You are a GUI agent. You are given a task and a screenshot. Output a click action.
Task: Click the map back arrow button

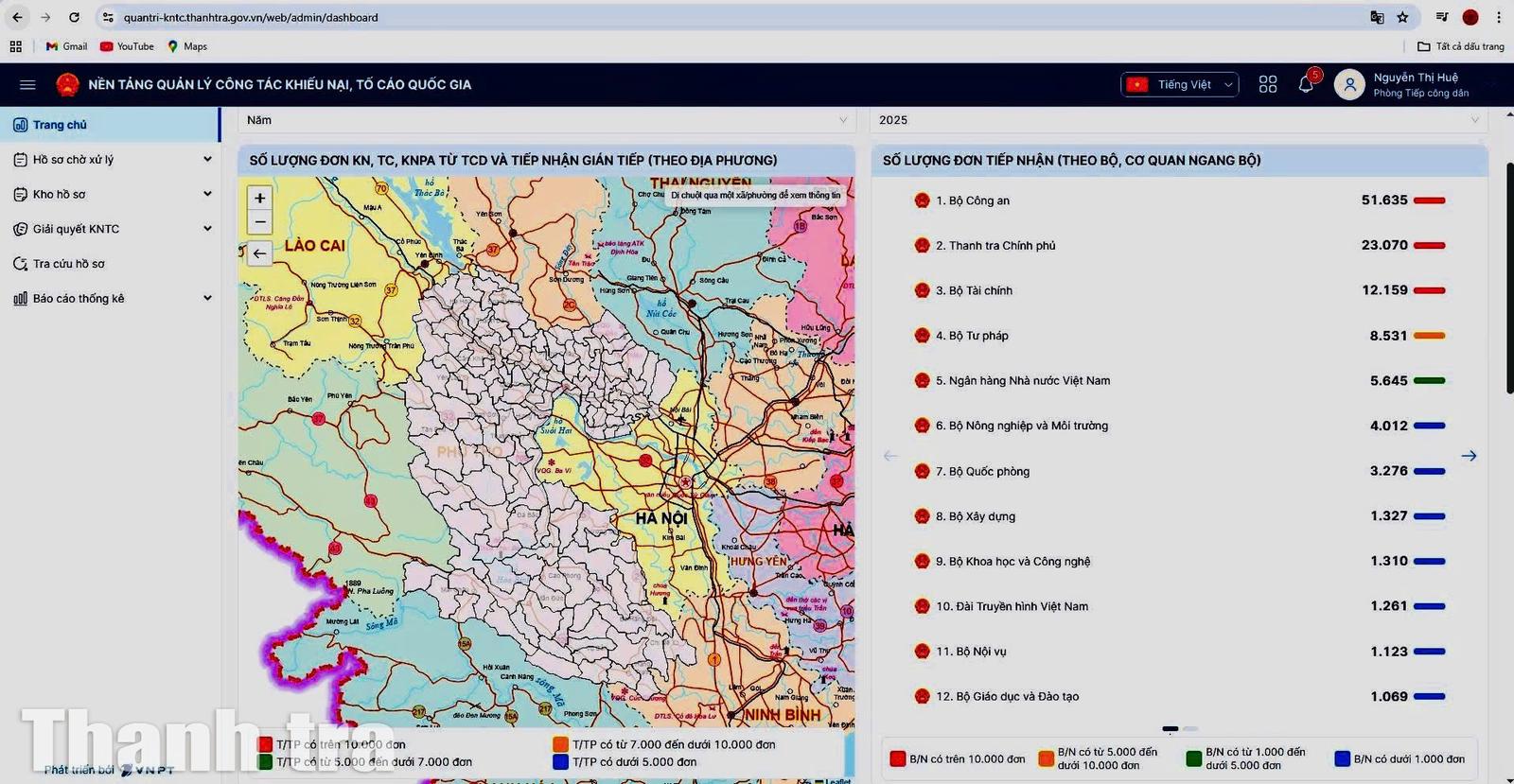point(260,253)
